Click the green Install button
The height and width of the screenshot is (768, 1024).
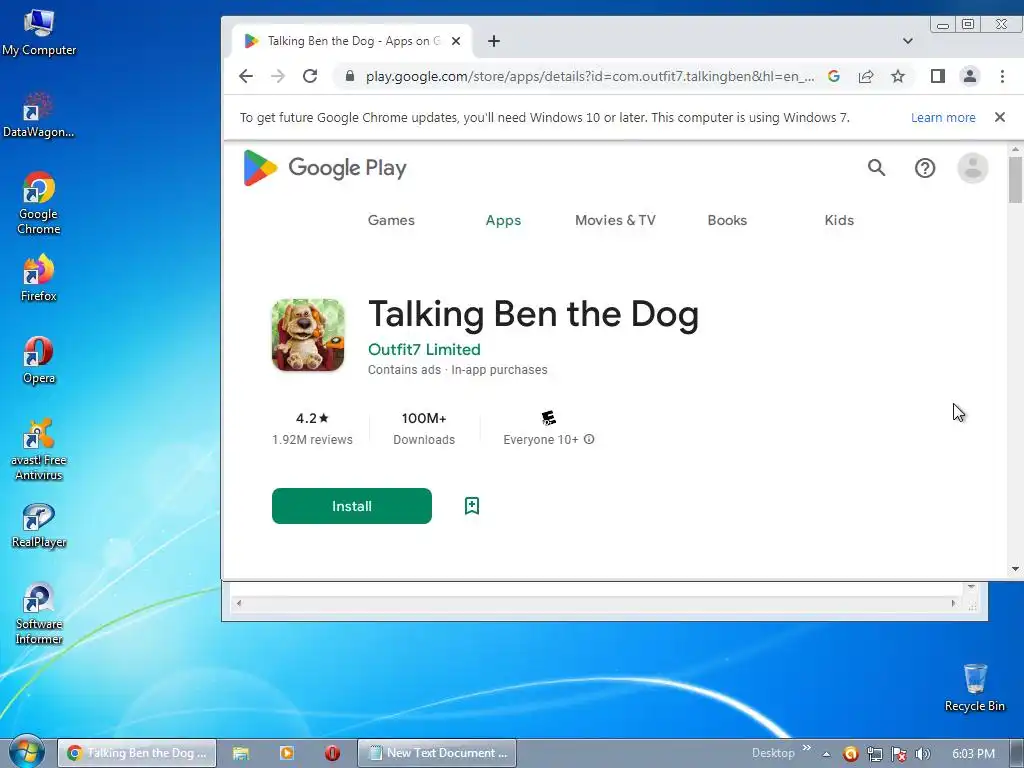[x=351, y=506]
